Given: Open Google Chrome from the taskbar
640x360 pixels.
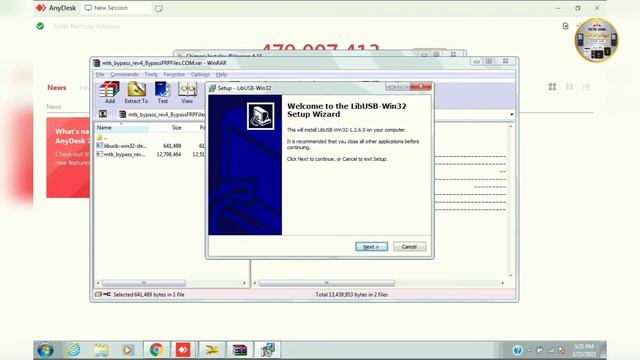Looking at the screenshot, I should pyautogui.click(x=156, y=350).
